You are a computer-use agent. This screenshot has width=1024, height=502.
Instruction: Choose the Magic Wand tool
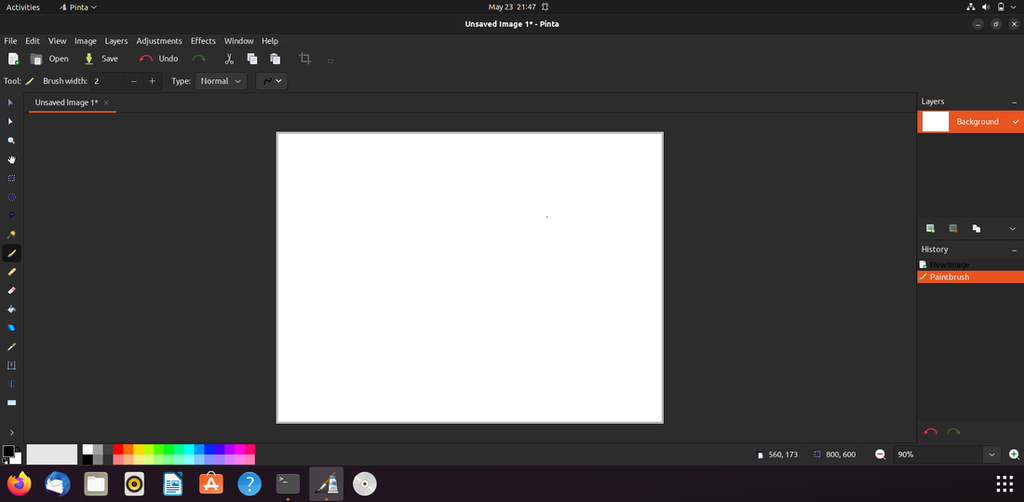pyautogui.click(x=11, y=234)
